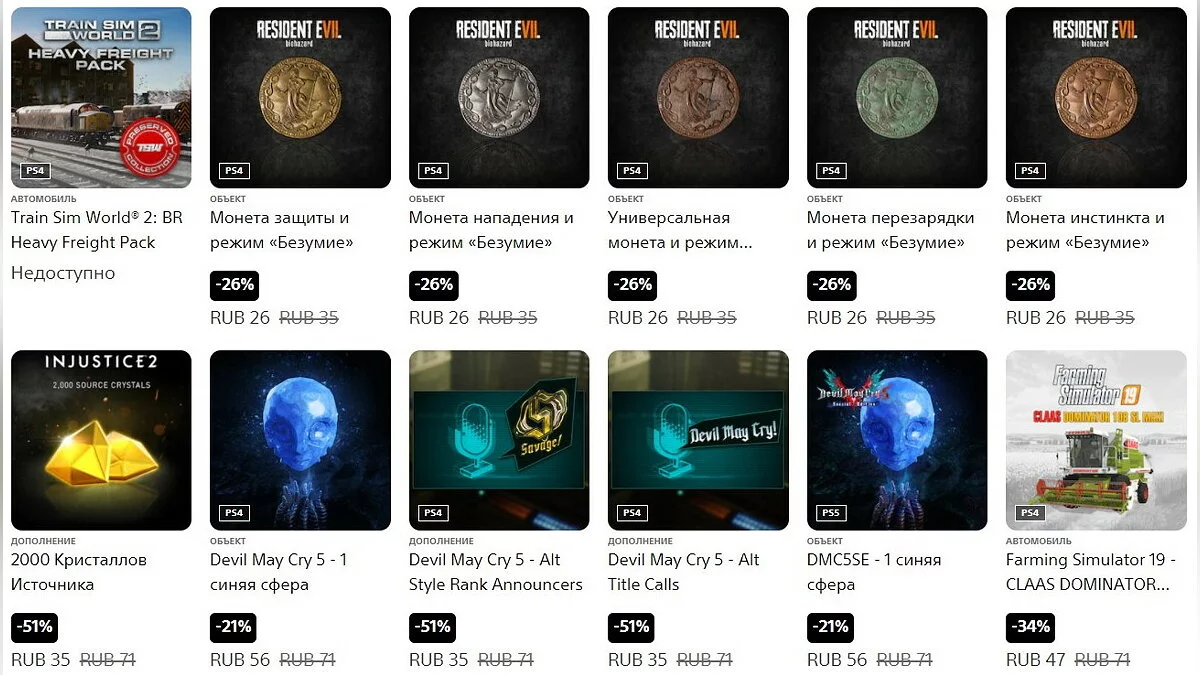Open the gold Resident Evil defense coin image
This screenshot has height=675, width=1200.
300,97
